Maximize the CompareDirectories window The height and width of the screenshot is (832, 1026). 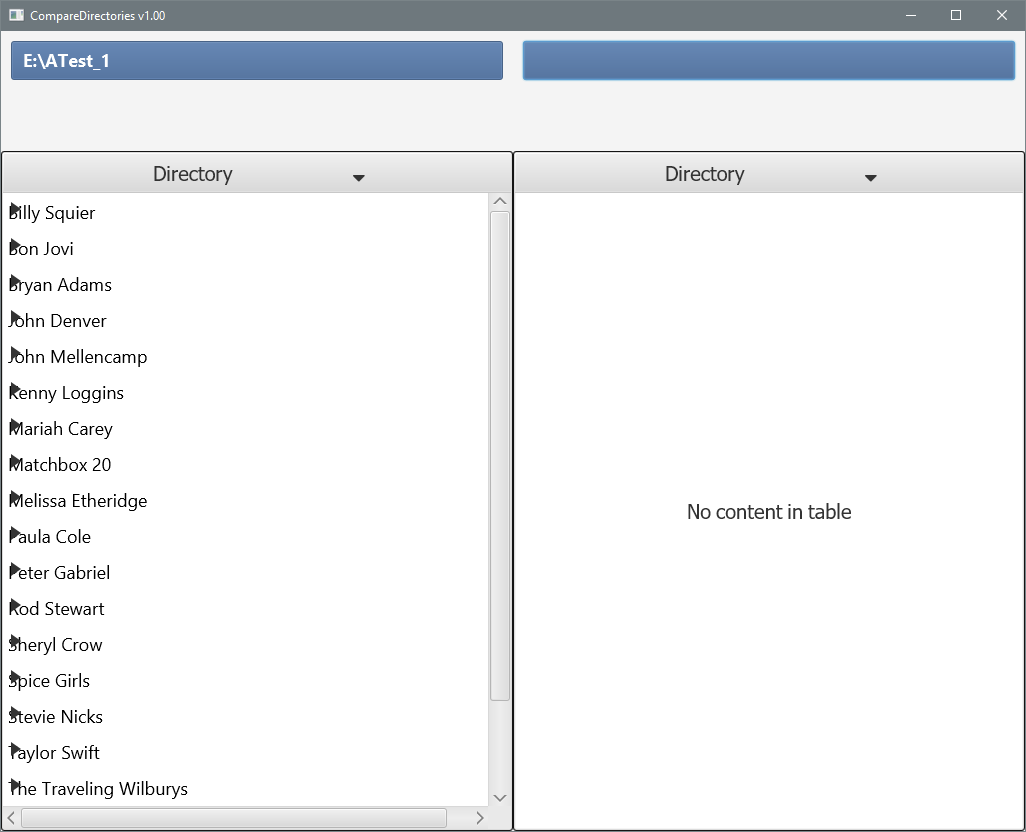point(956,15)
